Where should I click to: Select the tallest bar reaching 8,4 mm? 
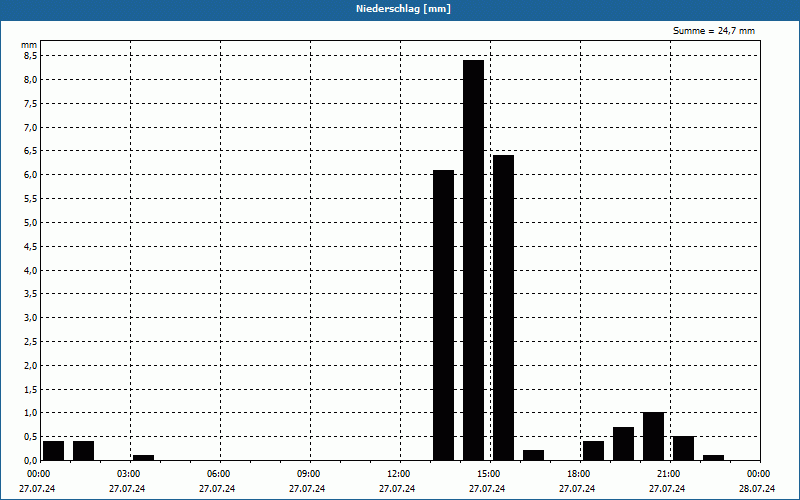point(473,260)
